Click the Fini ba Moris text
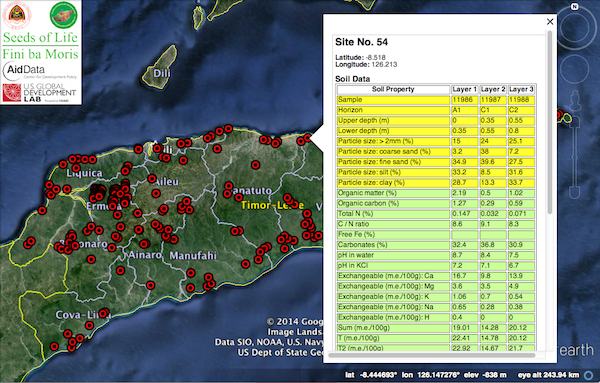Image resolution: width=600 pixels, height=383 pixels. click(x=40, y=54)
